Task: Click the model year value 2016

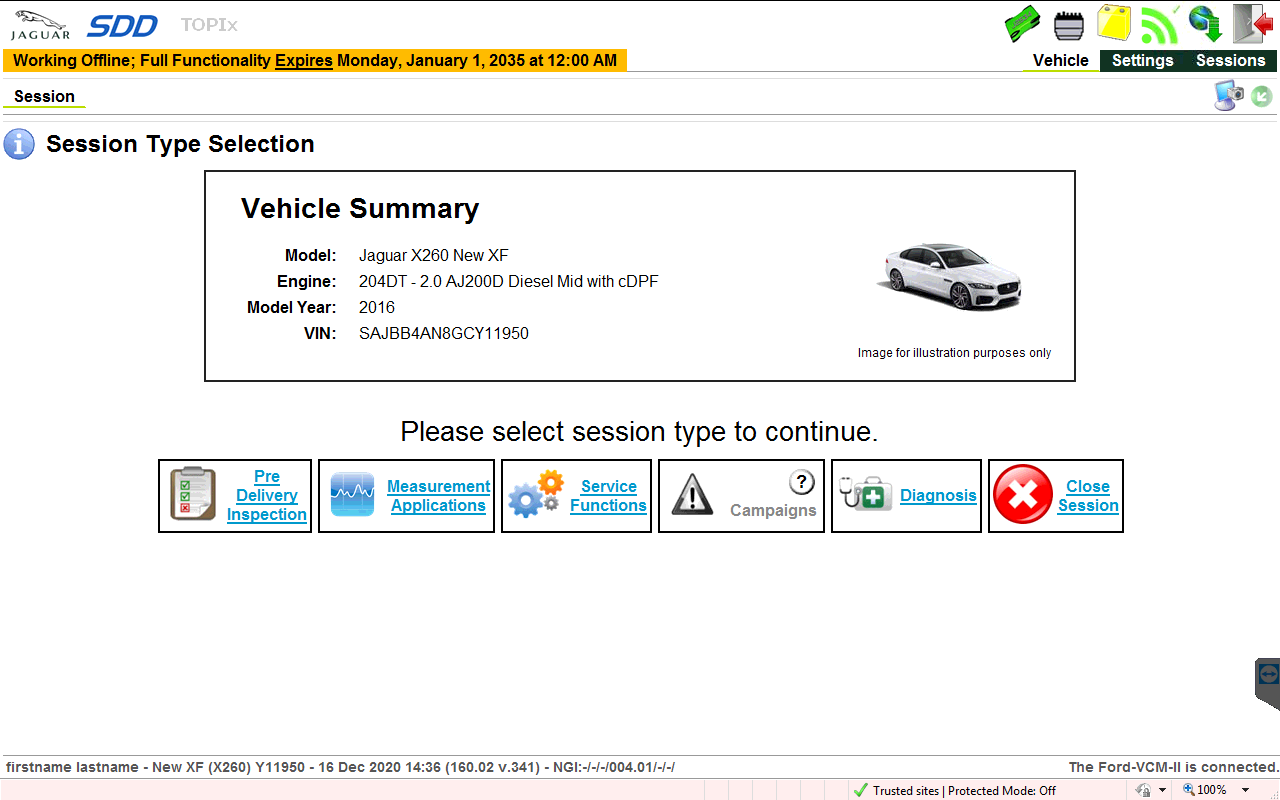Action: pyautogui.click(x=377, y=308)
